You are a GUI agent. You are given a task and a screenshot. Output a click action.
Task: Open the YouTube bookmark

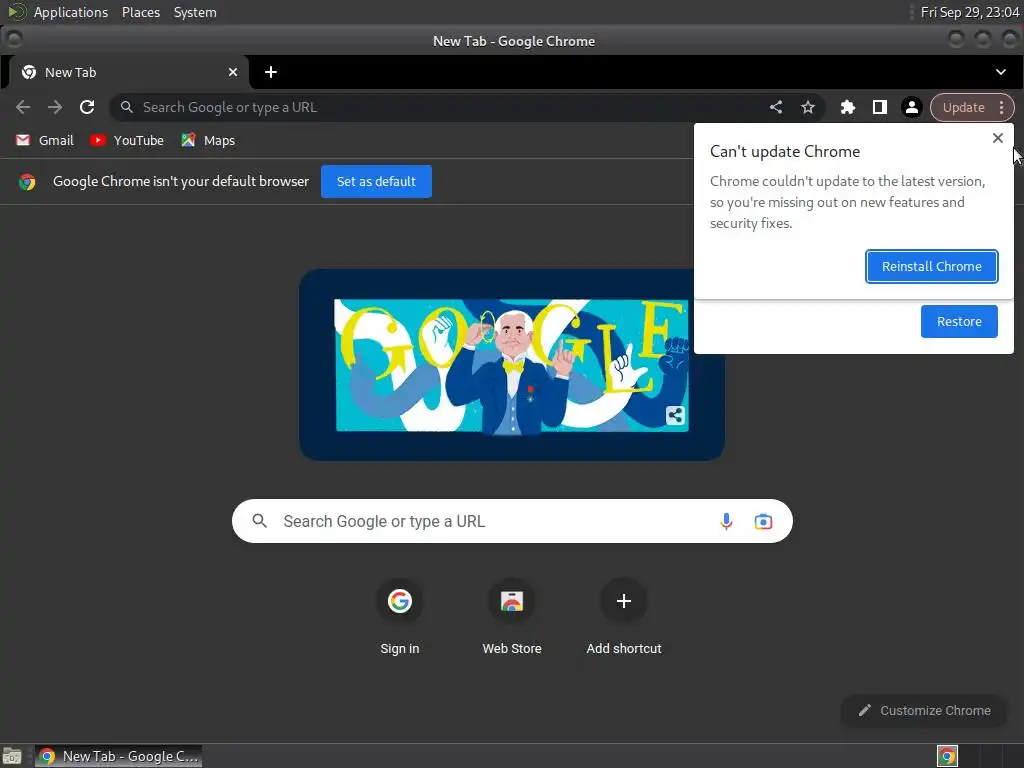[x=127, y=140]
